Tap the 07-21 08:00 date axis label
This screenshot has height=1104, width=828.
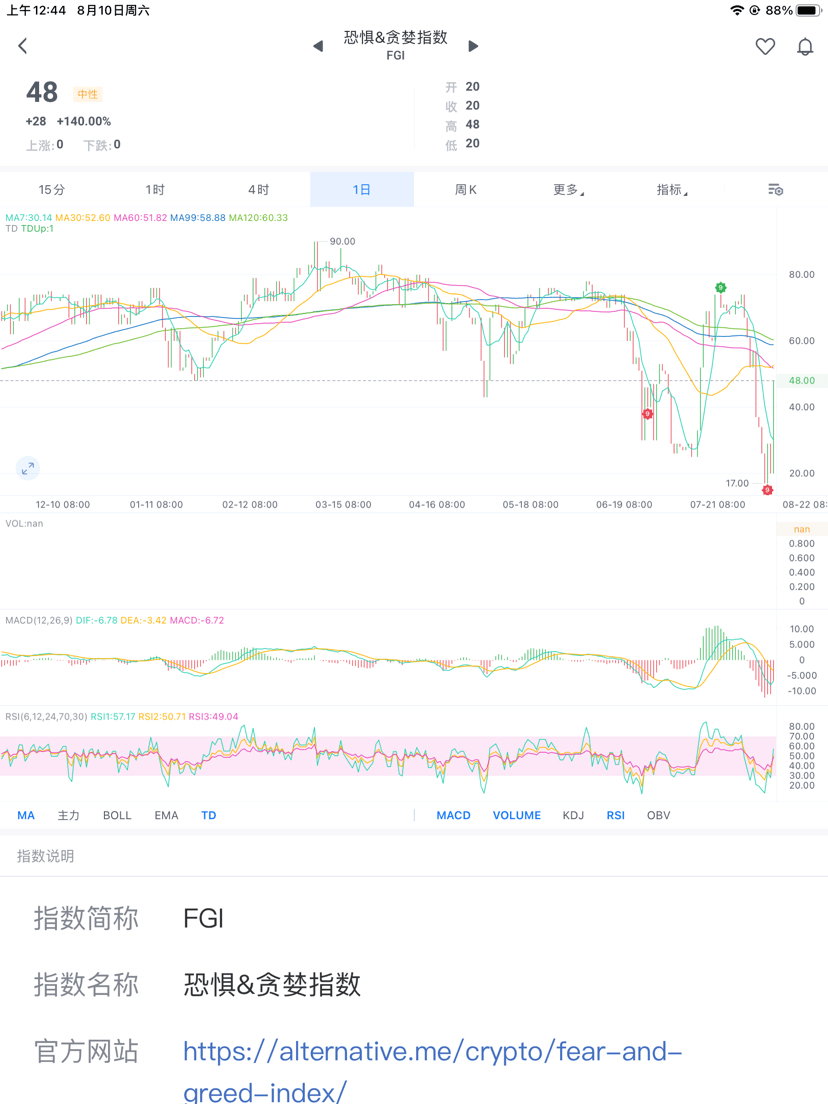tap(717, 505)
